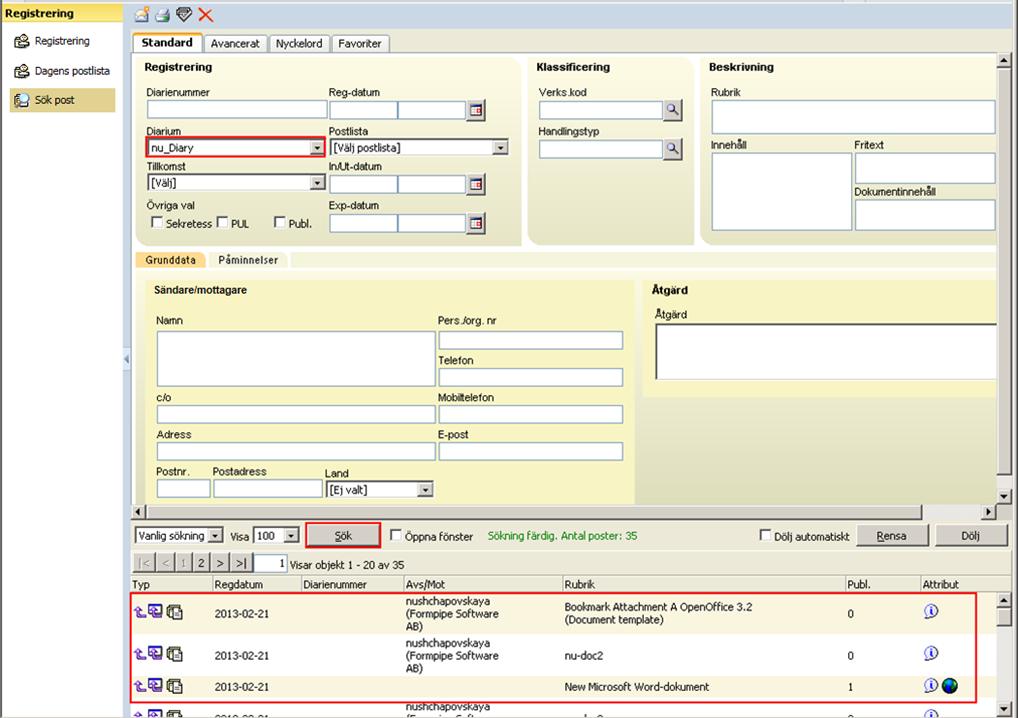This screenshot has width=1018, height=718.
Task: Click blue window icon in New Microsoft Word-dokument row
Action: 155,685
